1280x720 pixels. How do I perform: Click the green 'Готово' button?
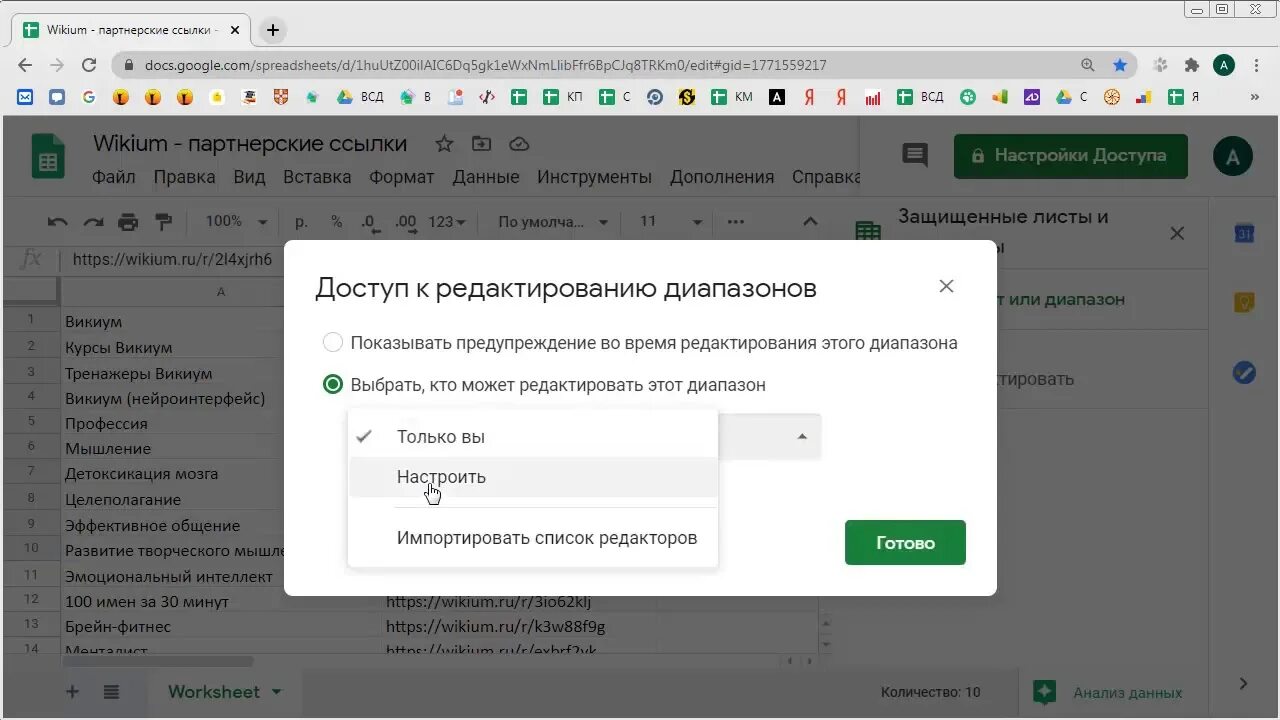pos(905,543)
